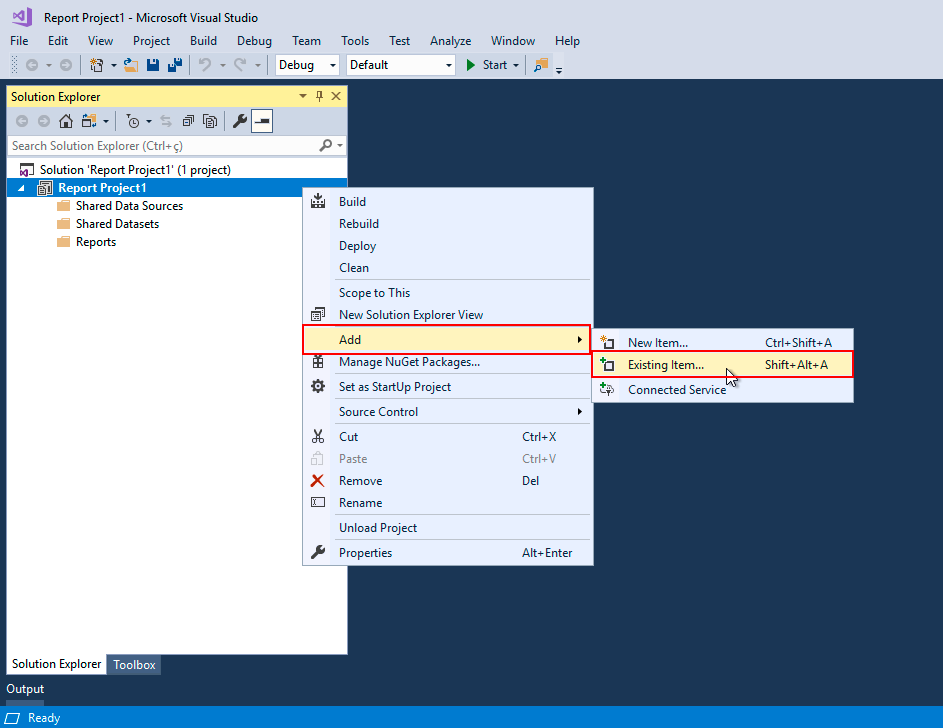Select Properties in the context menu

click(447, 553)
